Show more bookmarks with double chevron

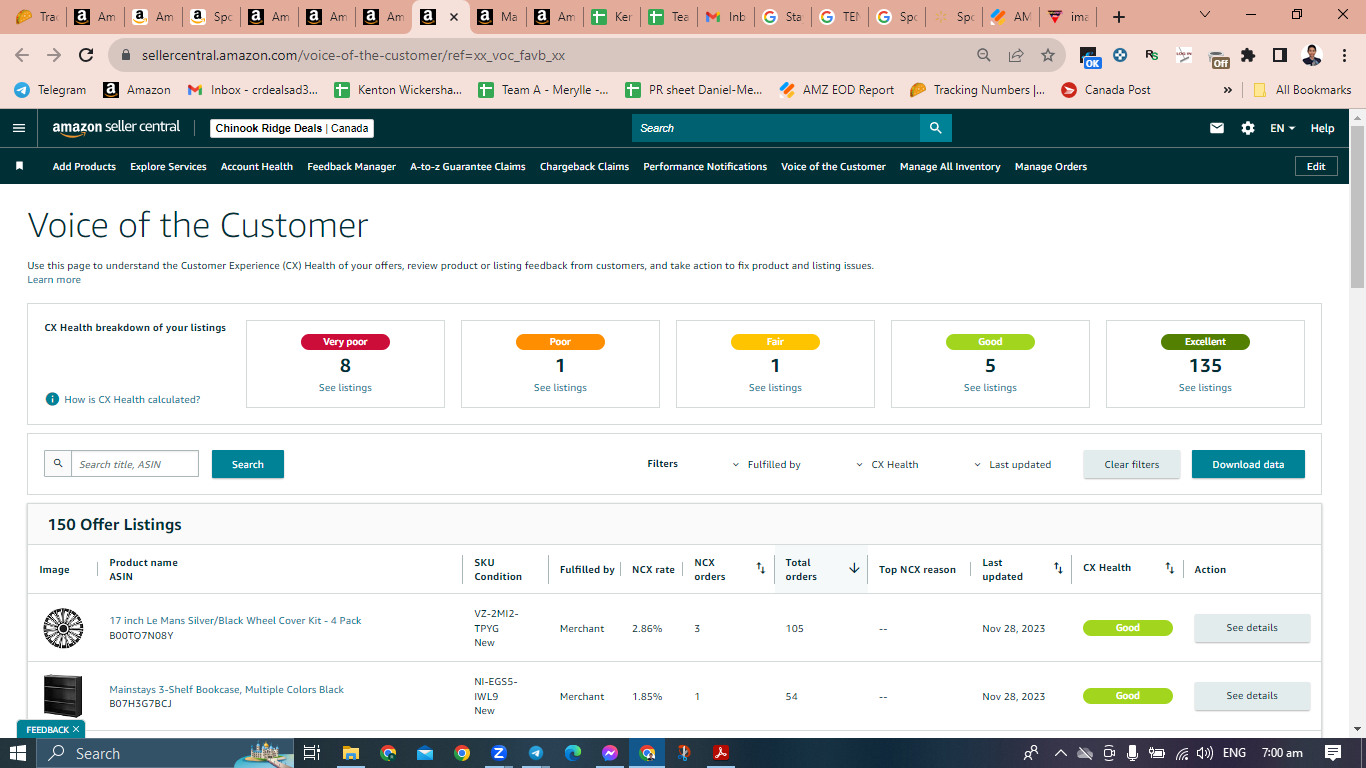[1227, 90]
